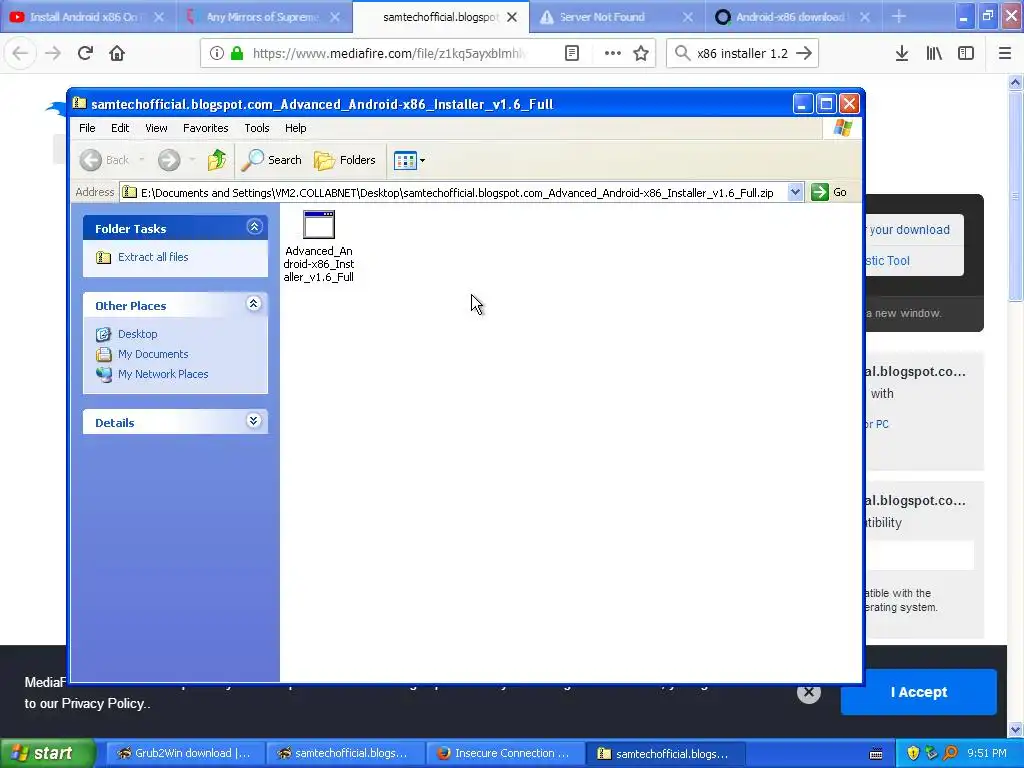Click the Up folder toolbar icon
1024x768 pixels.
tap(217, 160)
